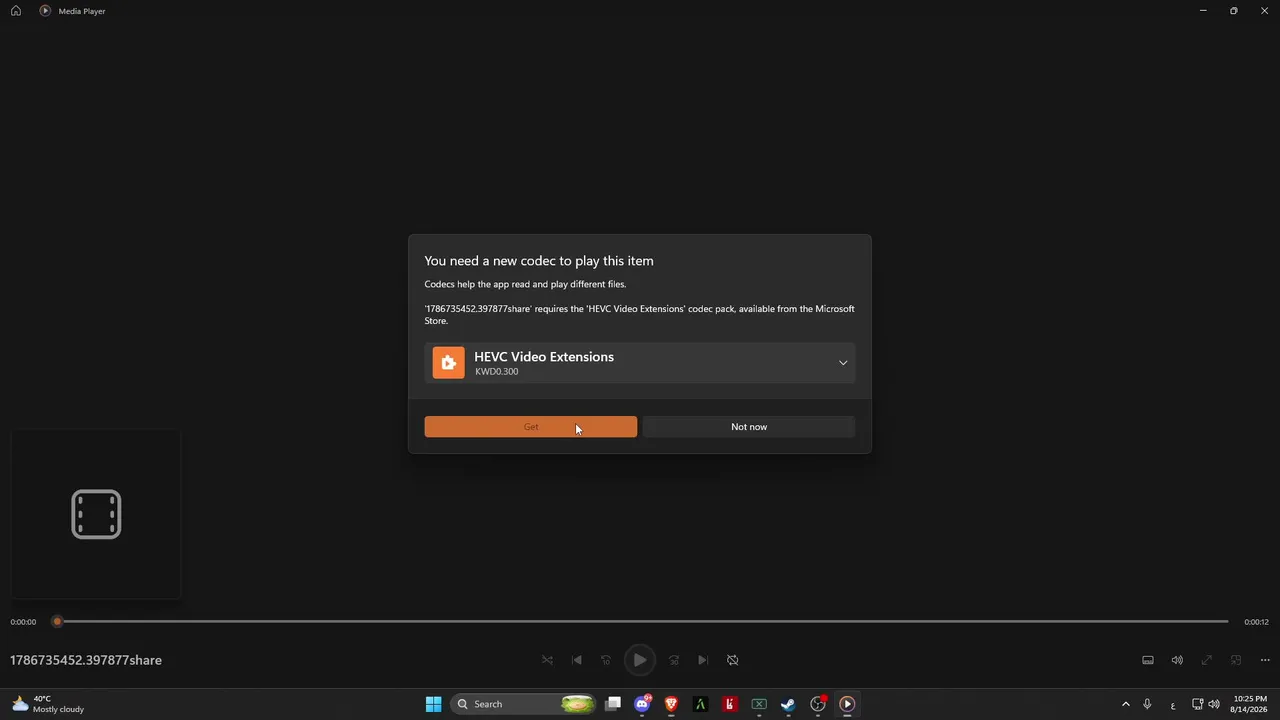Click the input language indicator in tray
The width and height of the screenshot is (1280, 720).
(1172, 704)
